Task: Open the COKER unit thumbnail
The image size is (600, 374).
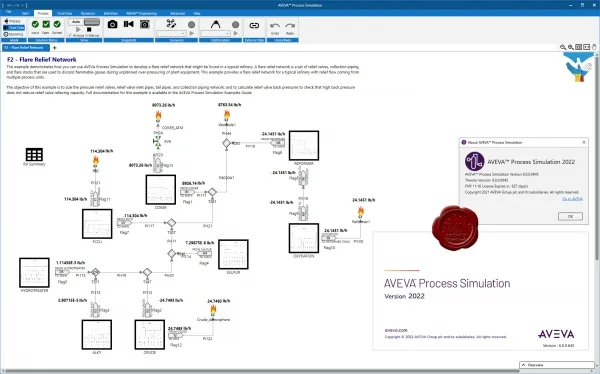Action: (161, 189)
